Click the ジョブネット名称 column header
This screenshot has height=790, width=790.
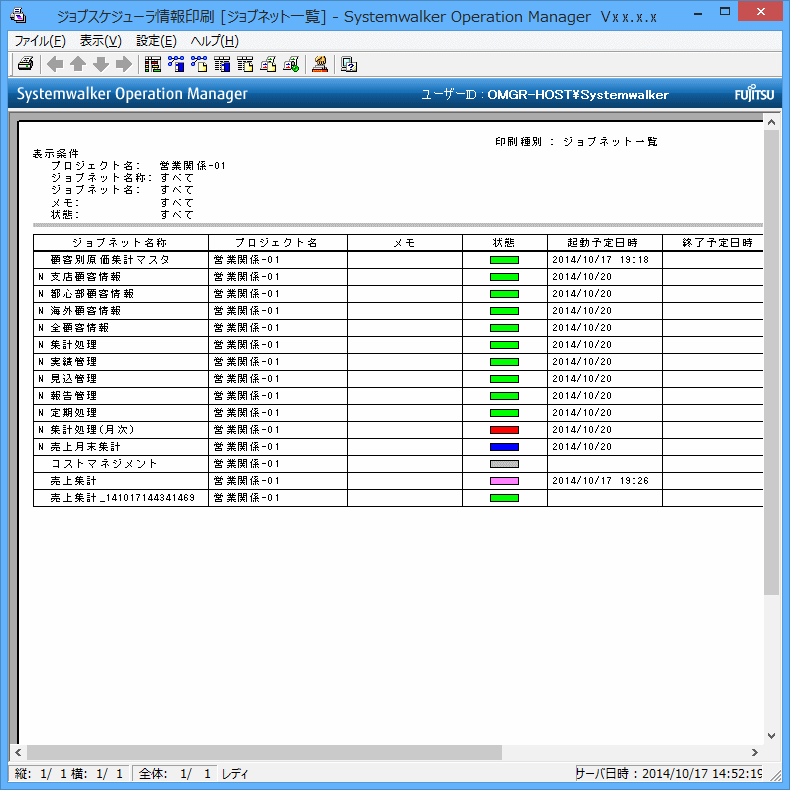click(x=120, y=243)
